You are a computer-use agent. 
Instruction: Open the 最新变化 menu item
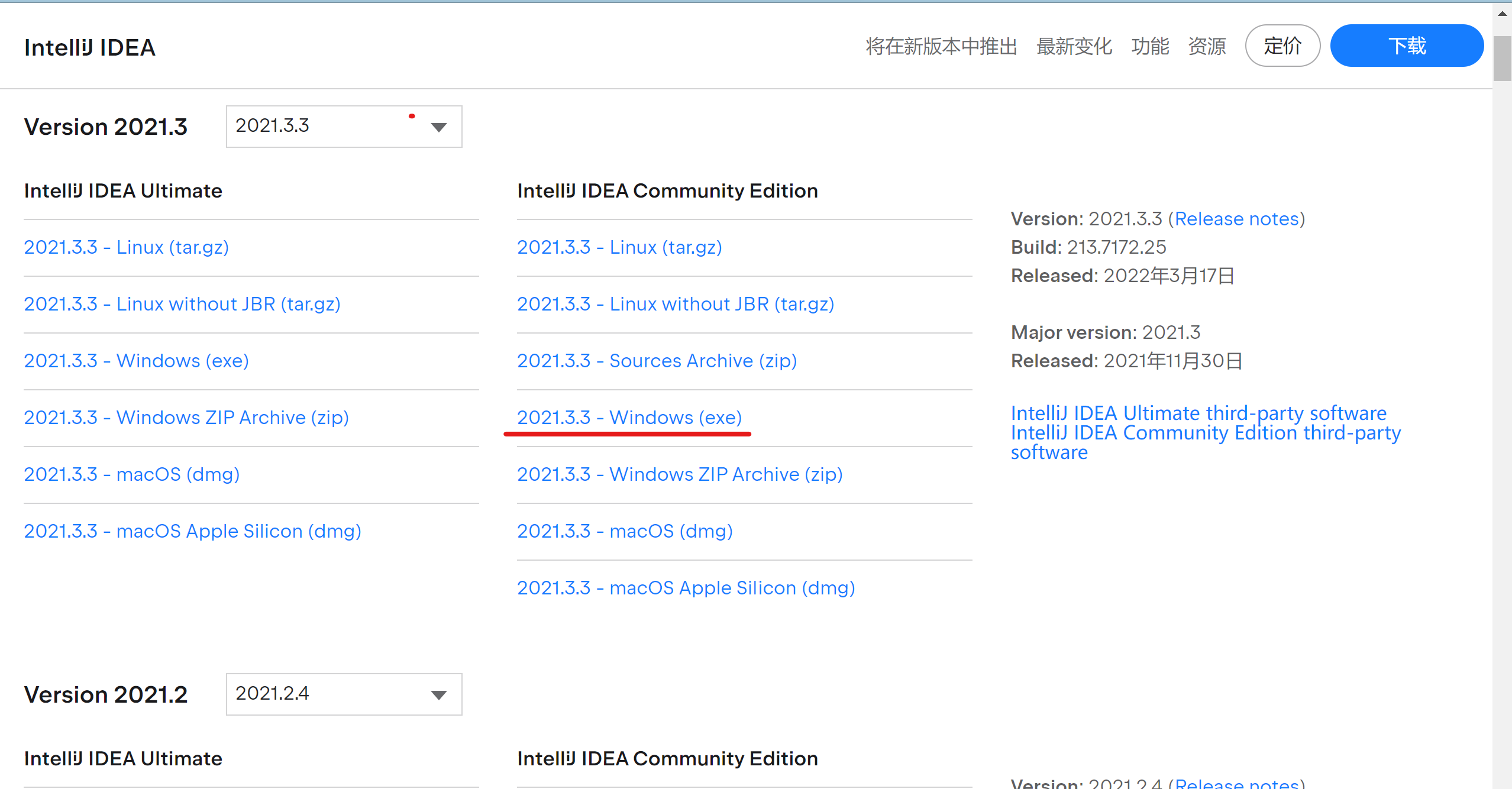coord(1074,46)
